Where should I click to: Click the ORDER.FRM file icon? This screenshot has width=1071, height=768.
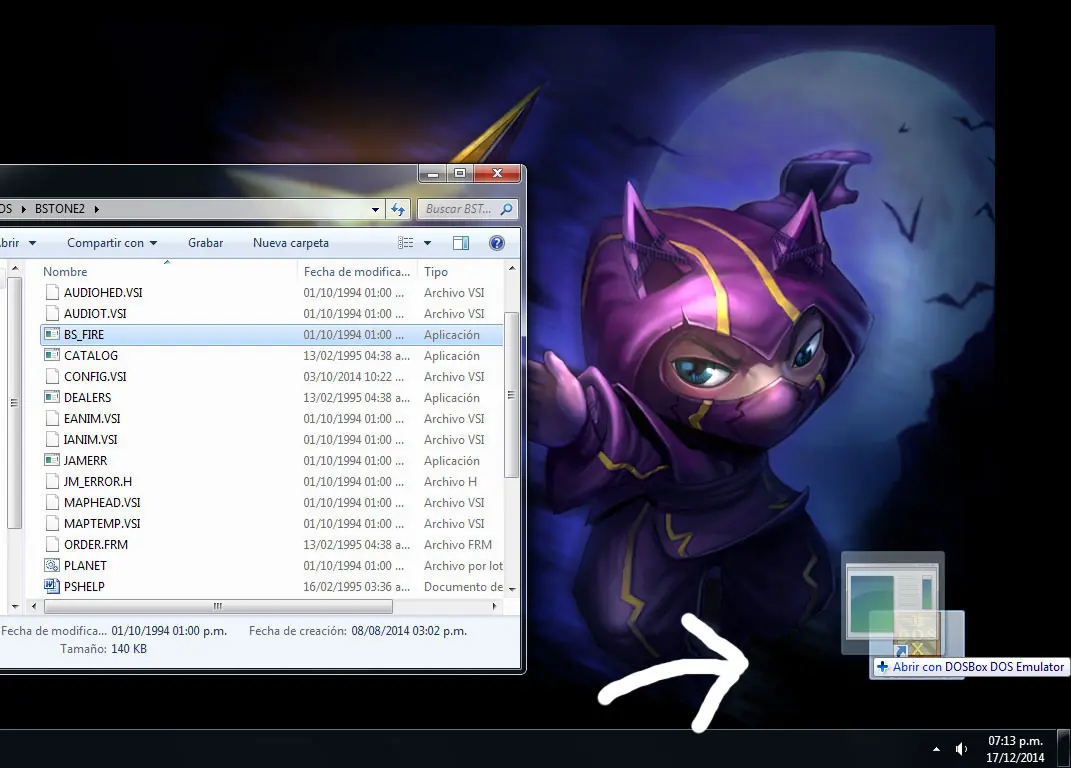click(51, 545)
